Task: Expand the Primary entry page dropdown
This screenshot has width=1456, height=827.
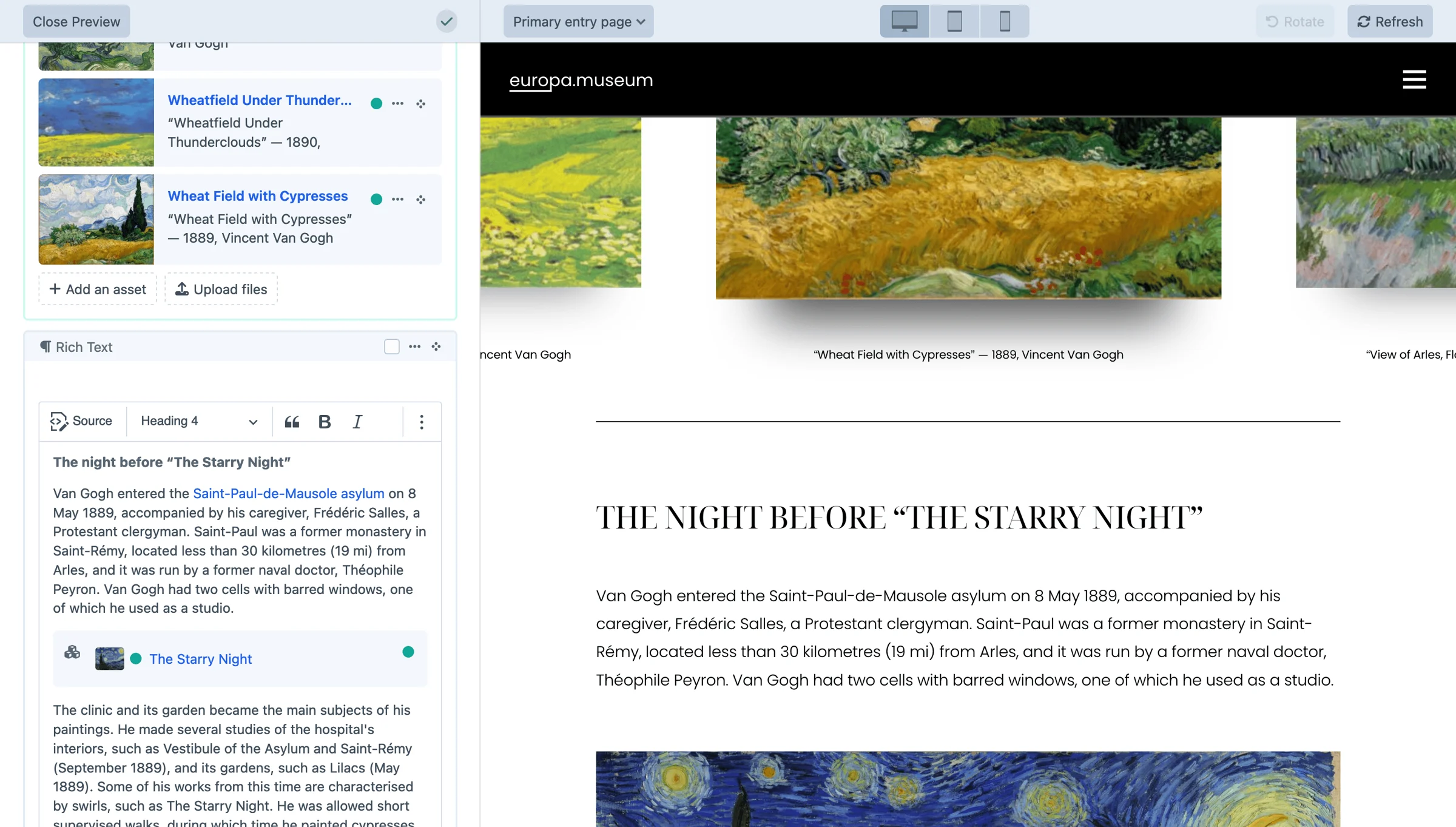Action: click(x=578, y=21)
